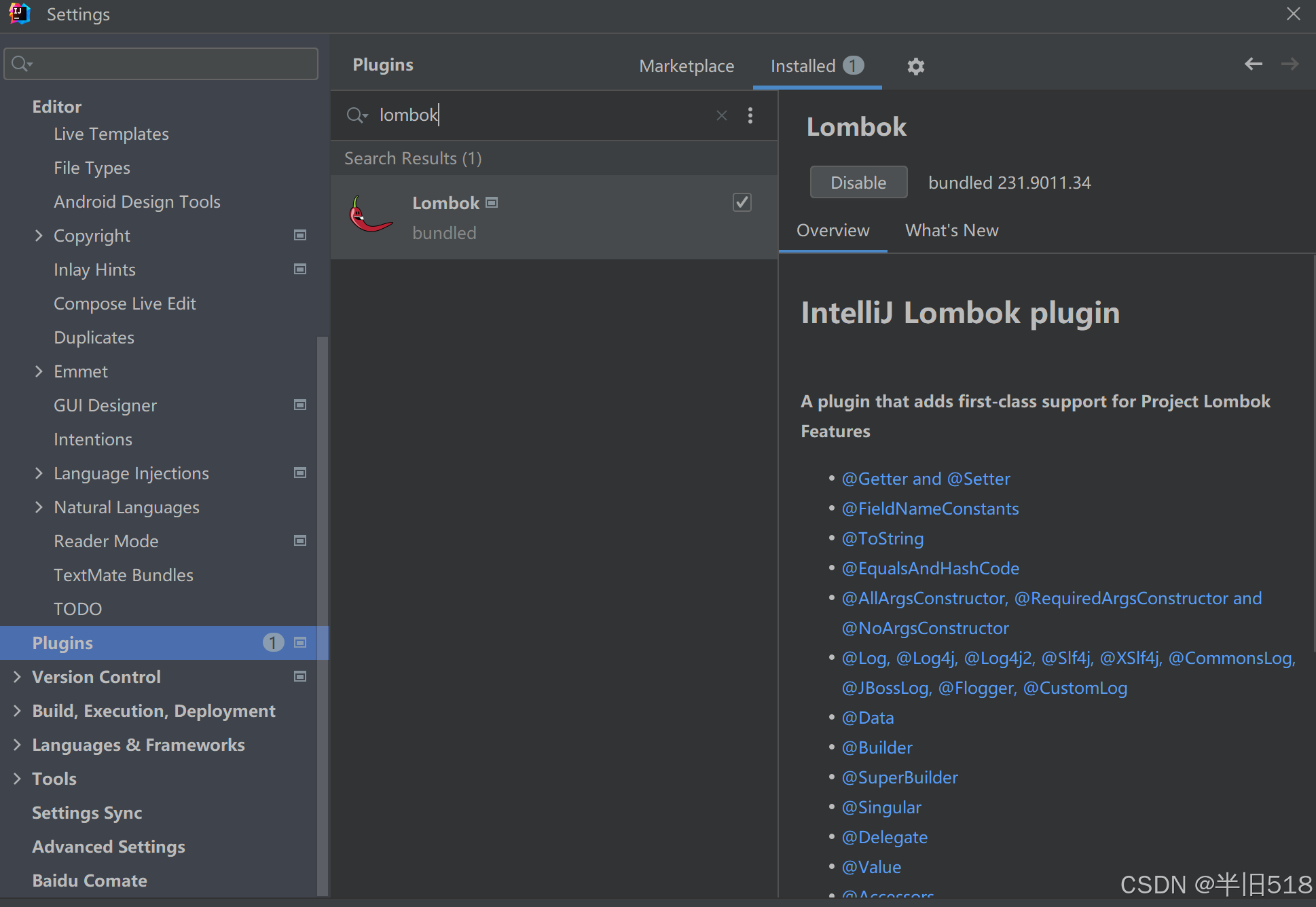
Task: Expand Languages & Frameworks section
Action: tap(17, 745)
